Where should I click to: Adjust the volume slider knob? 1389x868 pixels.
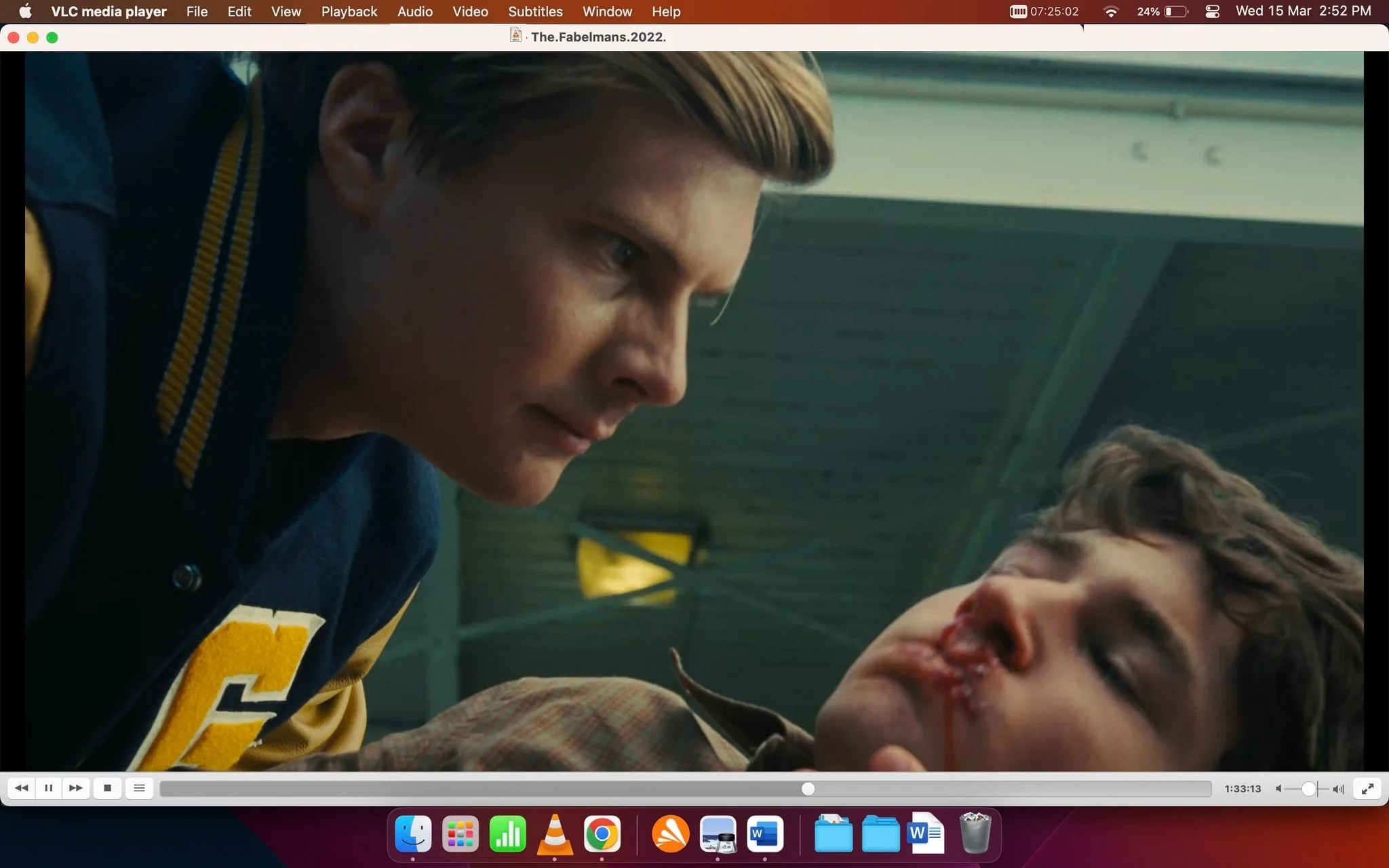coord(1309,789)
